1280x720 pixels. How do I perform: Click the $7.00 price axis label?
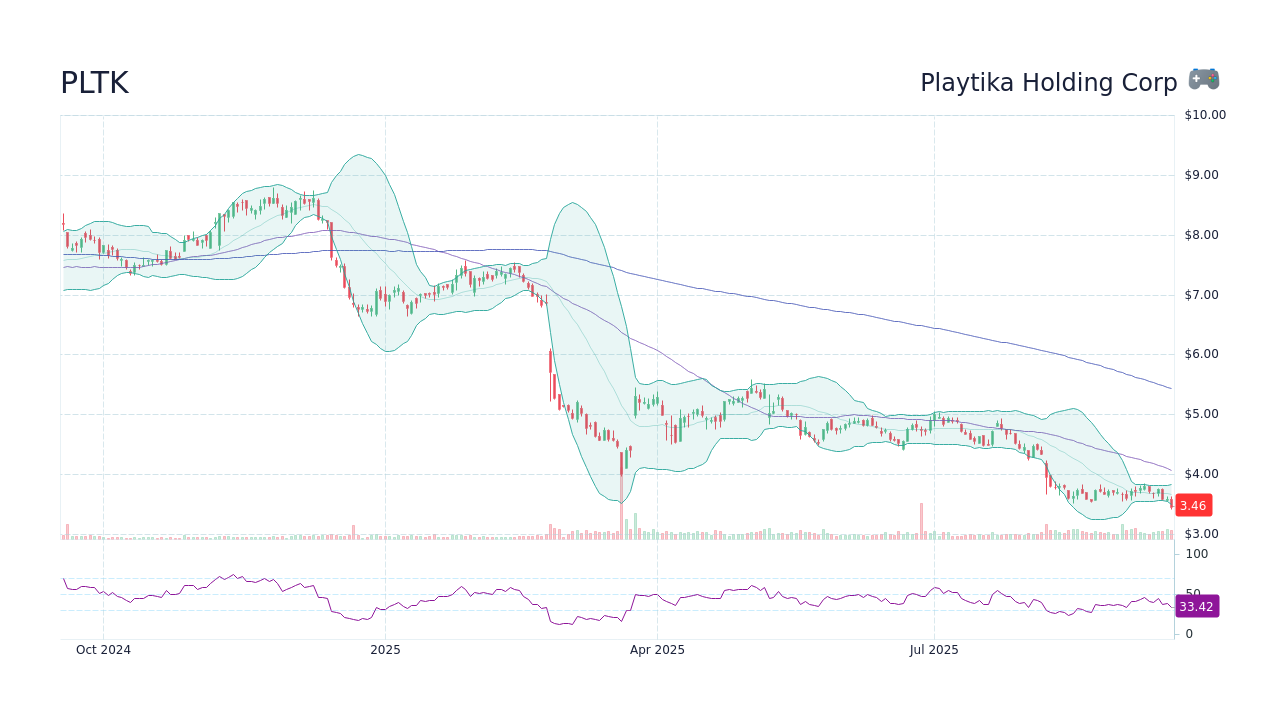(1202, 295)
